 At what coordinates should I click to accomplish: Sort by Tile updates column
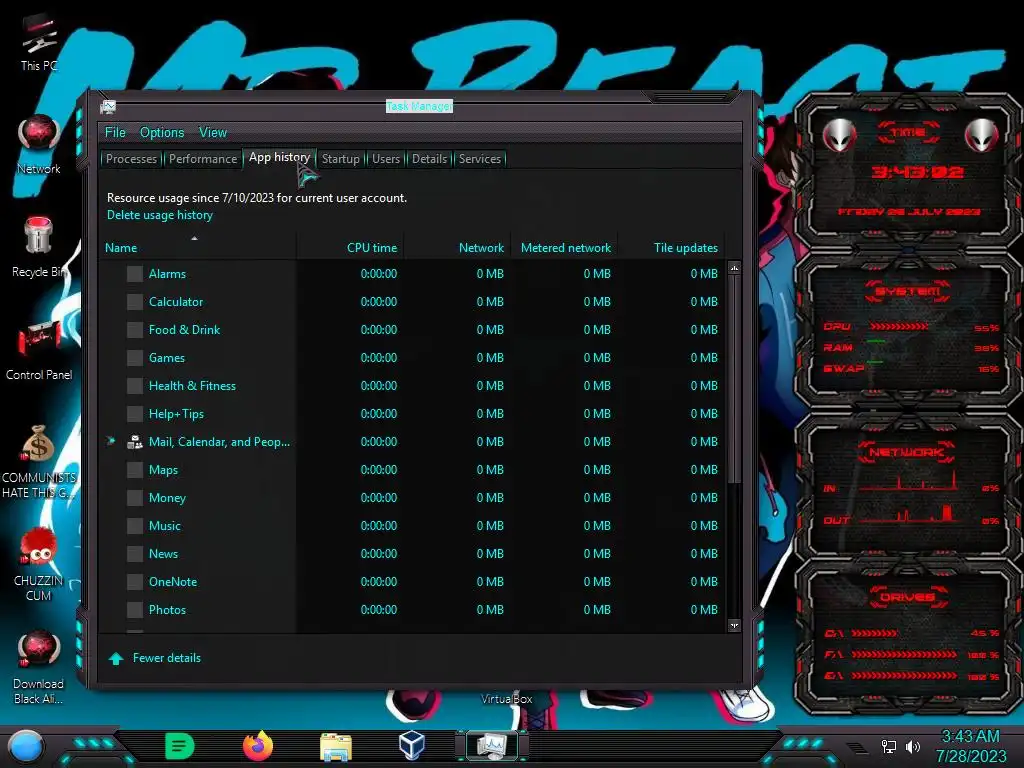[x=671, y=248]
